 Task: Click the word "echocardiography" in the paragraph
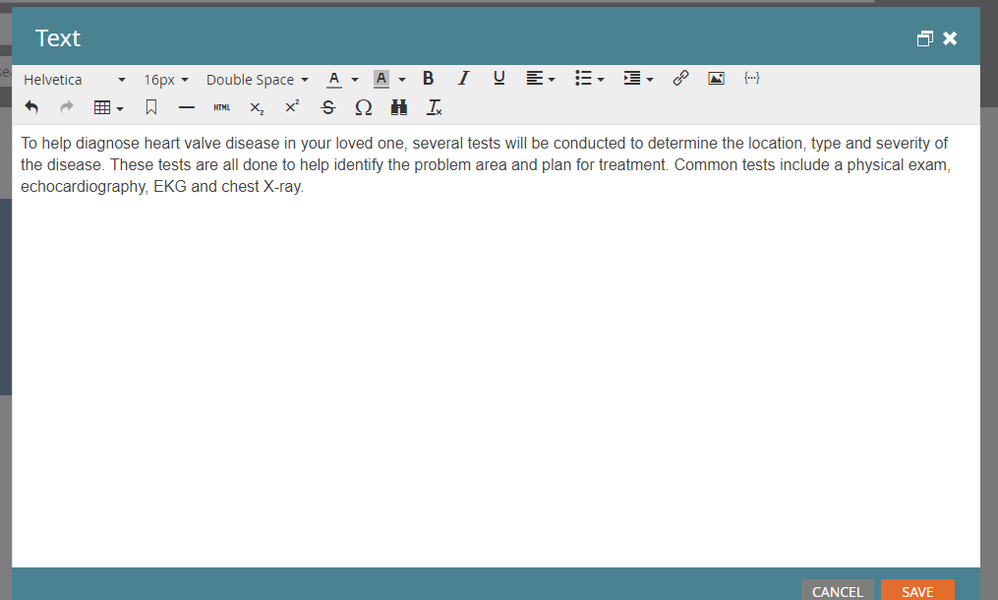coord(83,187)
